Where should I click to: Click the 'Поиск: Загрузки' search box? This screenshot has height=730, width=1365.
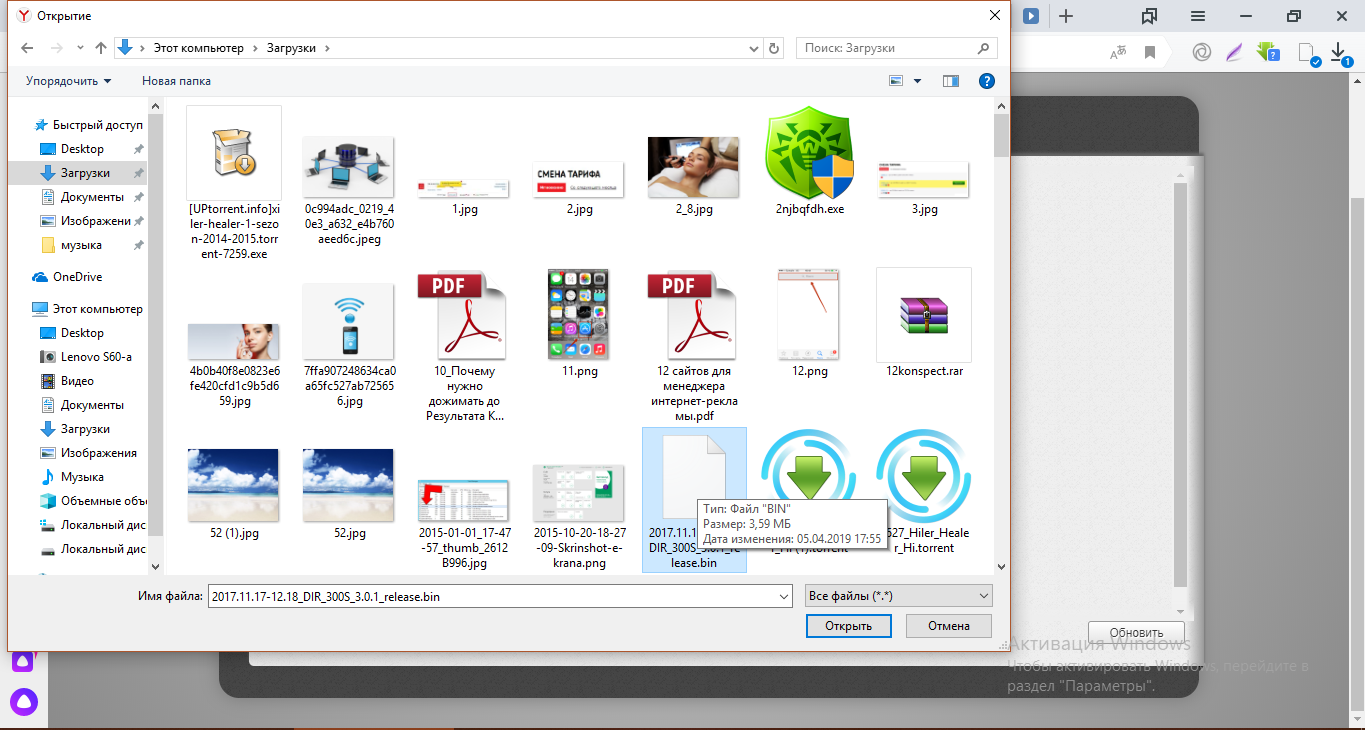tap(897, 48)
